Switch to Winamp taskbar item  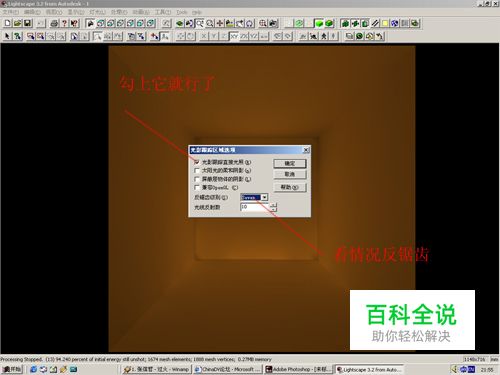156,369
